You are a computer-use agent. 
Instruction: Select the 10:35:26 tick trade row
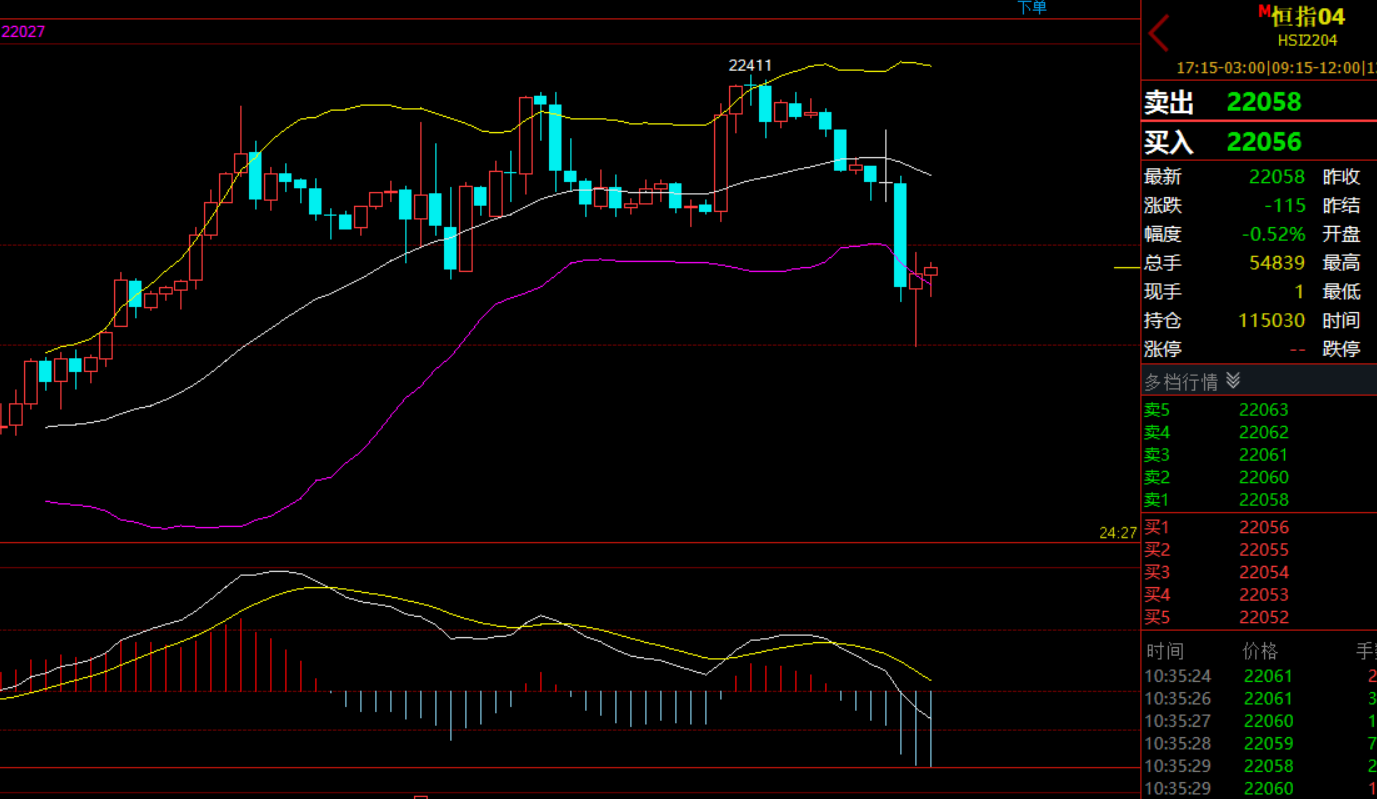pyautogui.click(x=1259, y=699)
